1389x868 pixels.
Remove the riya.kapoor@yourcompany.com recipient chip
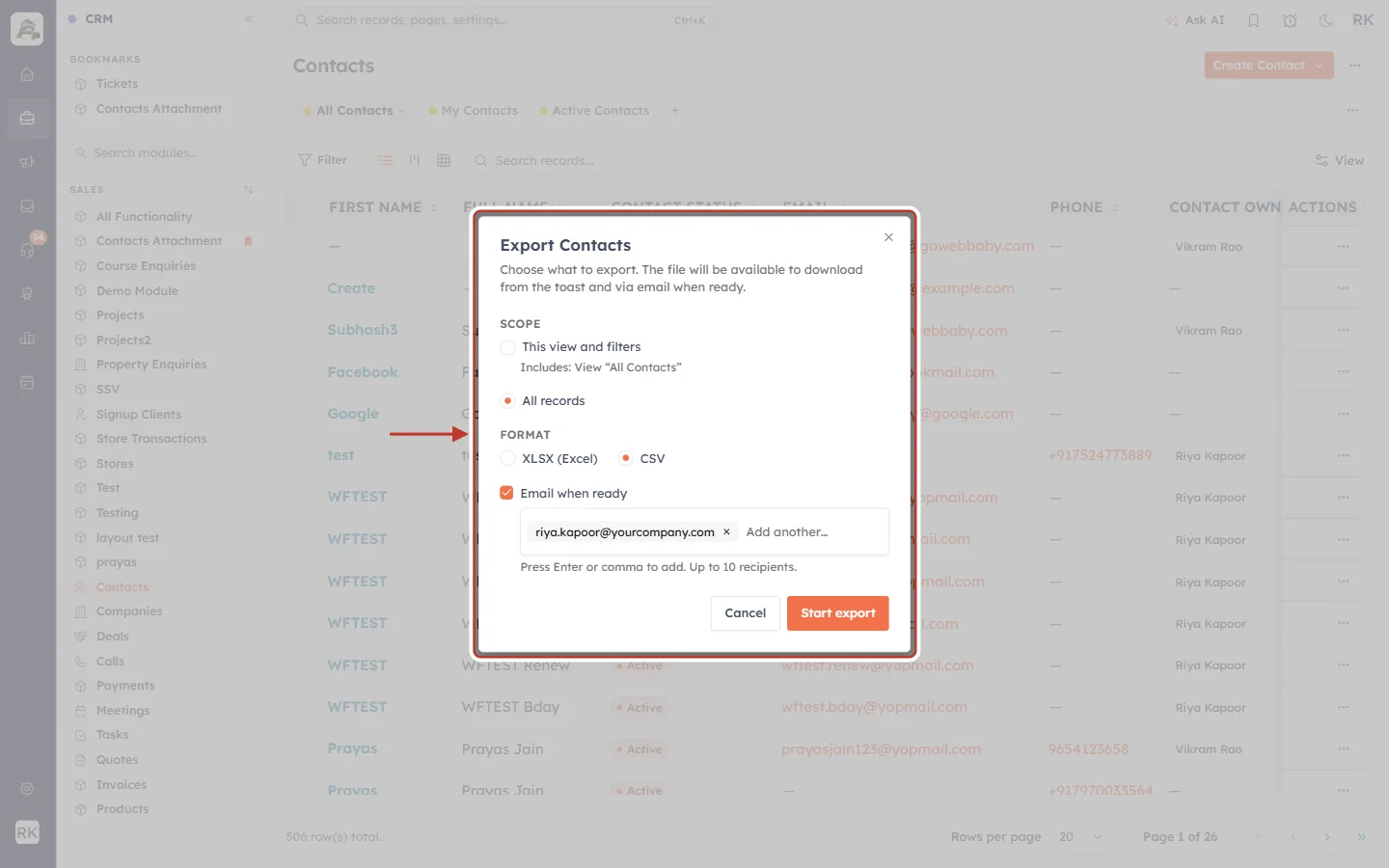coord(726,532)
